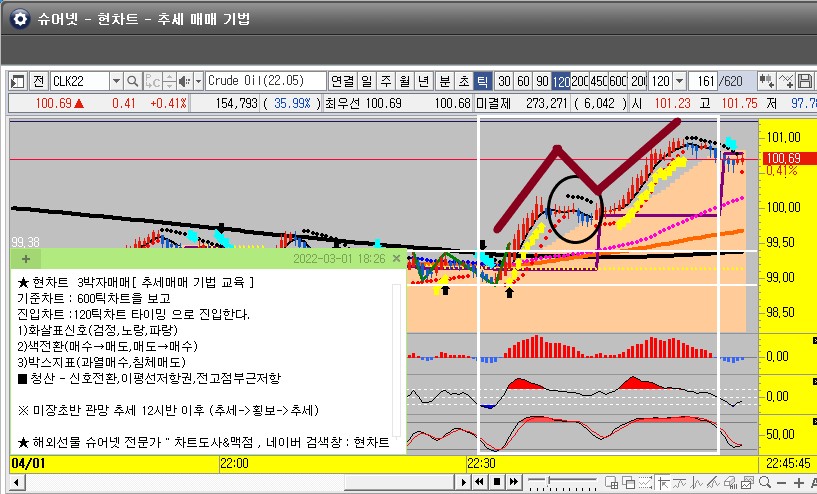Viewport: 817px width, 494px height.
Task: Set tick interval to 90
Action: [542, 81]
